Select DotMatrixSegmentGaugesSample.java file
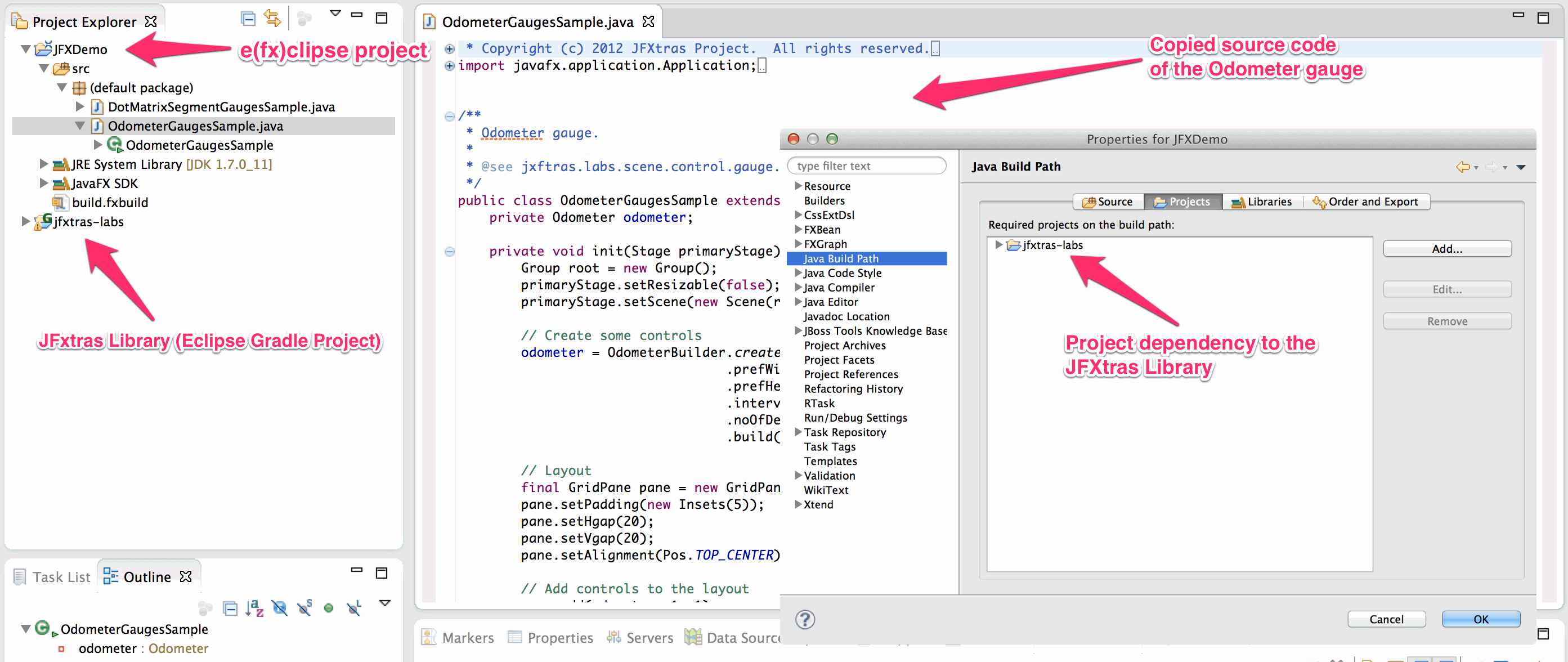 (221, 107)
